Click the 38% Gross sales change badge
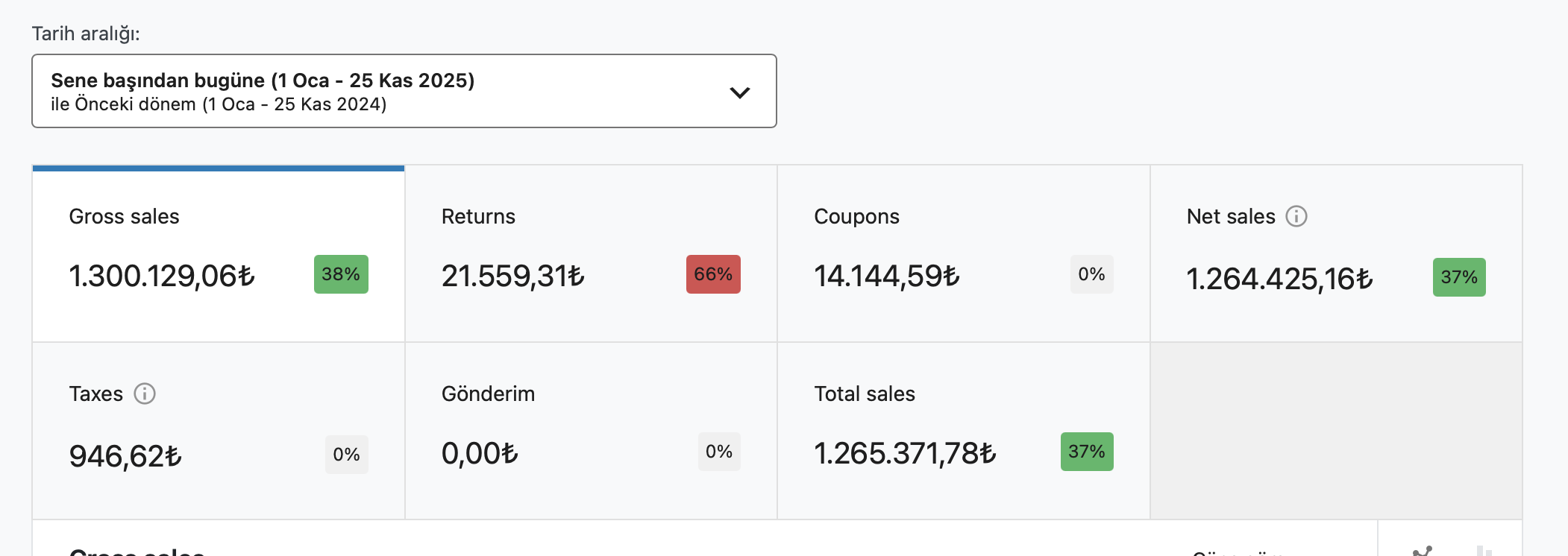This screenshot has height=556, width=1568. 341,274
